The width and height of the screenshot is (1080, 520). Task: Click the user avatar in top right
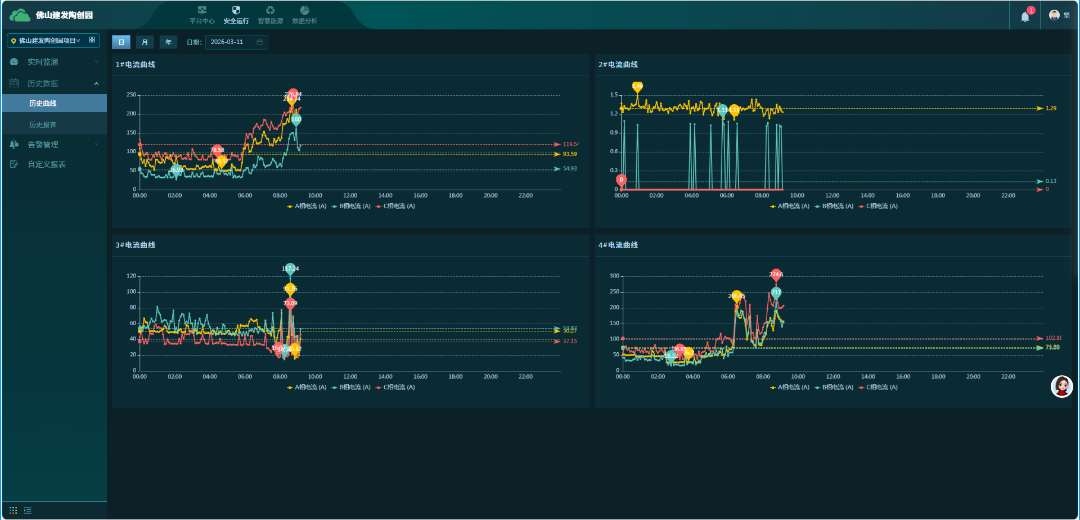[x=1054, y=16]
